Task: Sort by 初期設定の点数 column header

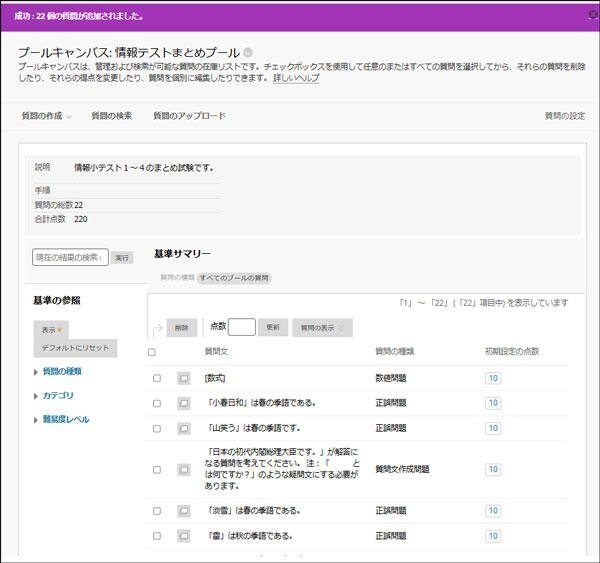Action: click(x=512, y=351)
